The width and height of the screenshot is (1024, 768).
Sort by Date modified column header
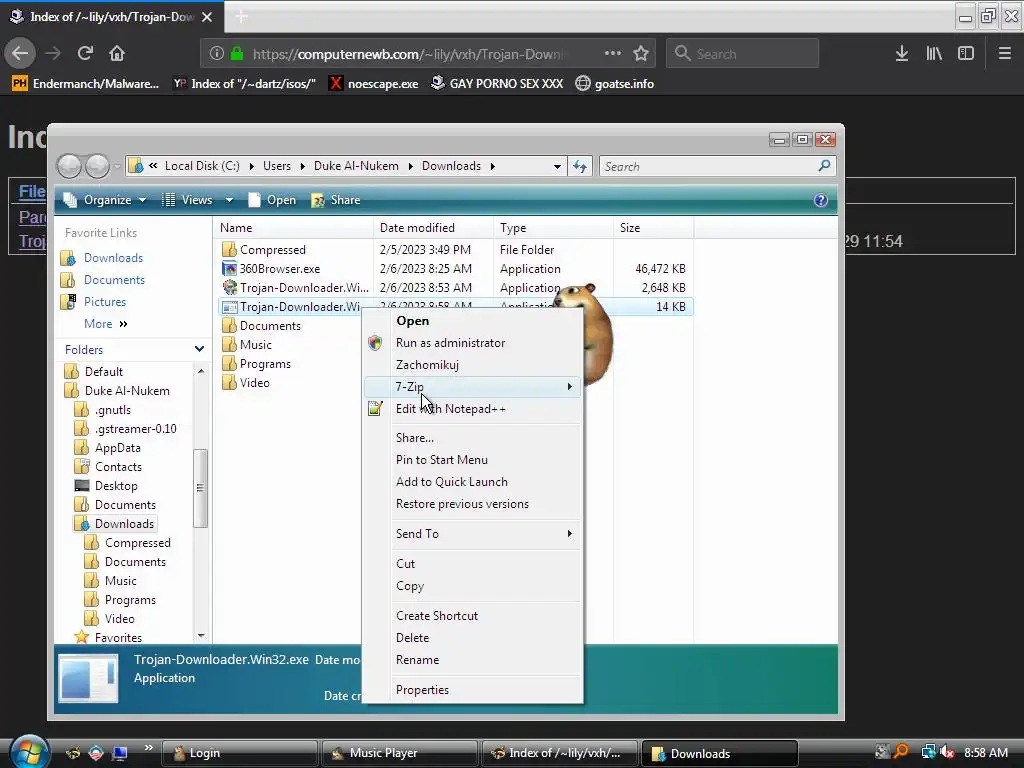pos(433,228)
